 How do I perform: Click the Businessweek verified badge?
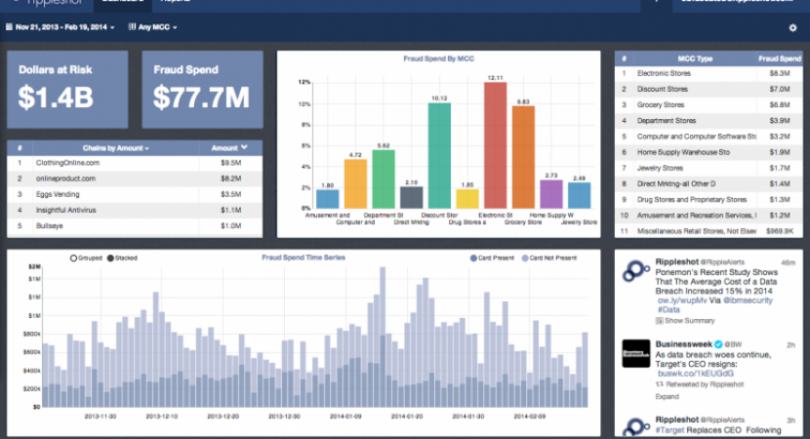718,344
